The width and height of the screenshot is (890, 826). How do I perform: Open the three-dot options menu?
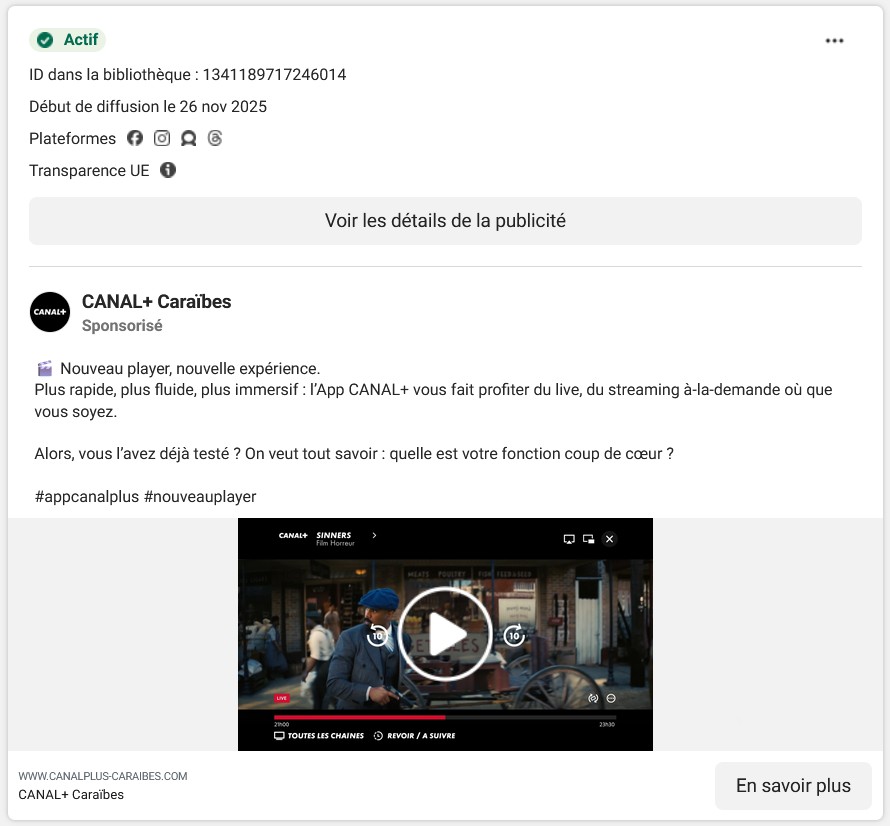[x=834, y=40]
